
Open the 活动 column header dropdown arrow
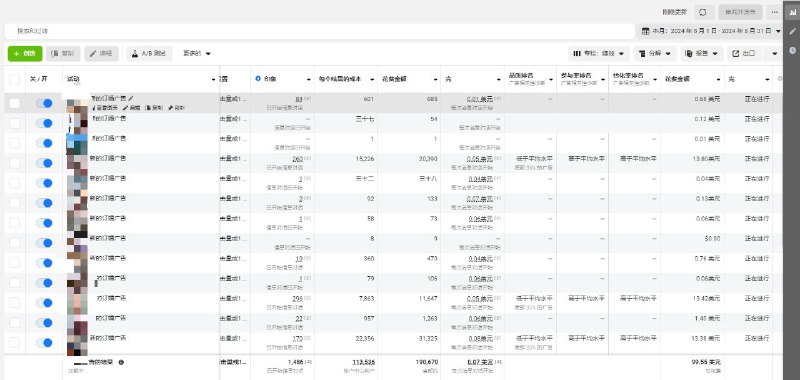click(213, 80)
